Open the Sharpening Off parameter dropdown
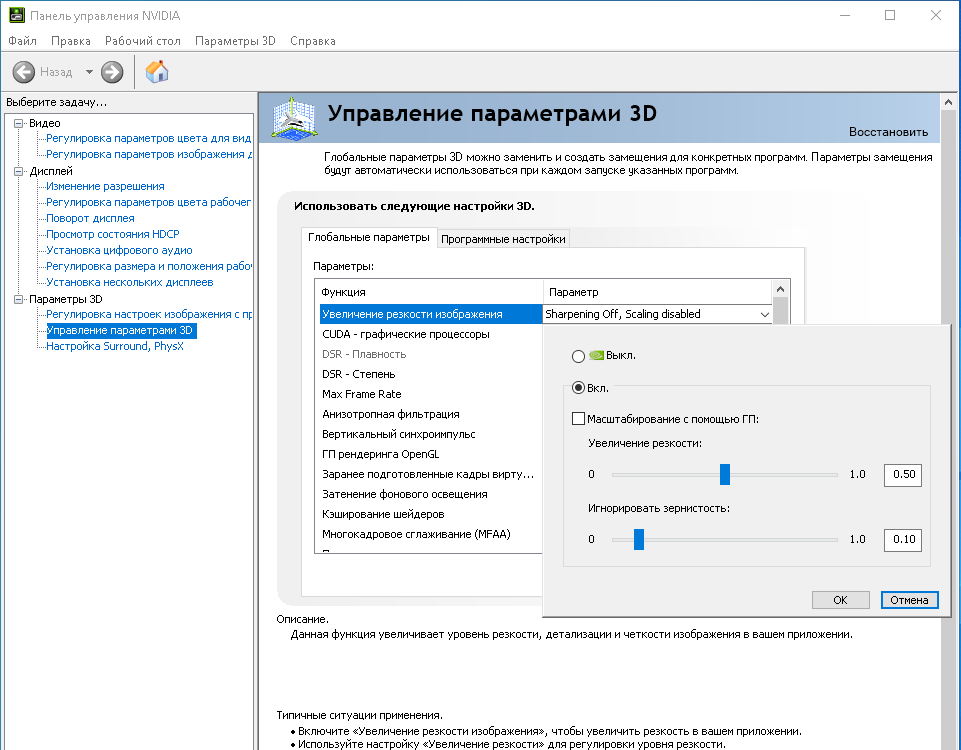 tap(764, 314)
